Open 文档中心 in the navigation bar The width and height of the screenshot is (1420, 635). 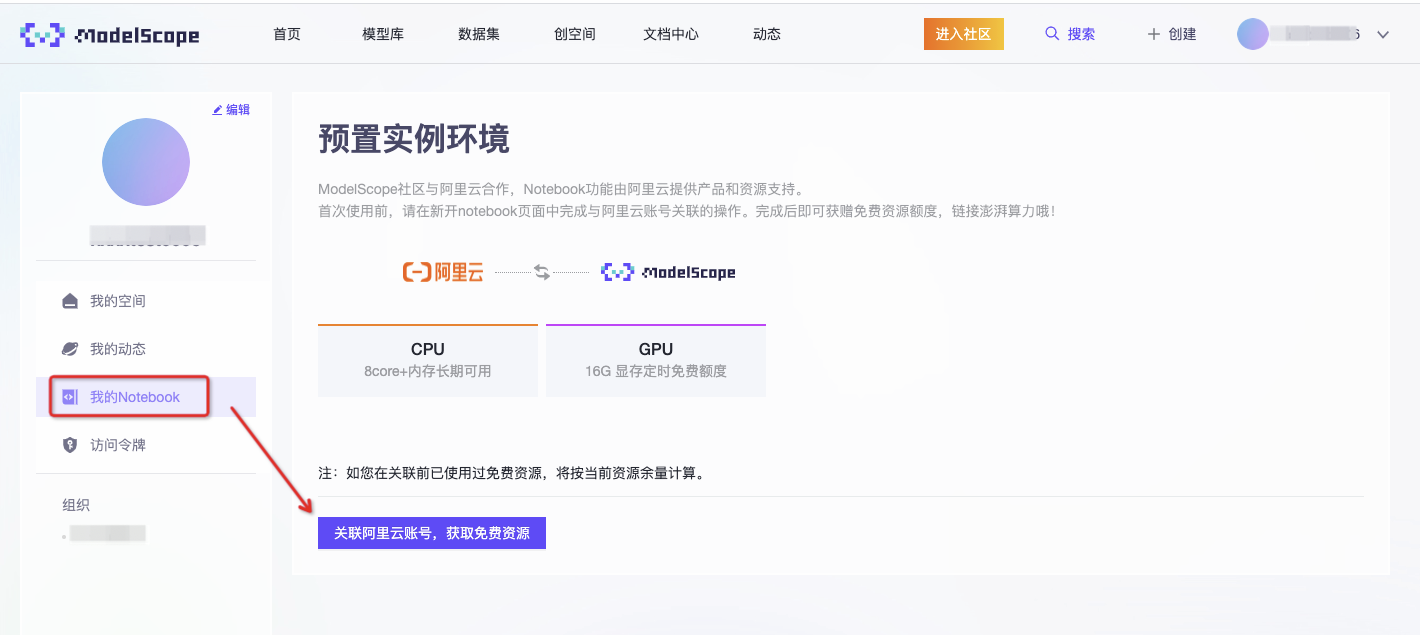670,33
